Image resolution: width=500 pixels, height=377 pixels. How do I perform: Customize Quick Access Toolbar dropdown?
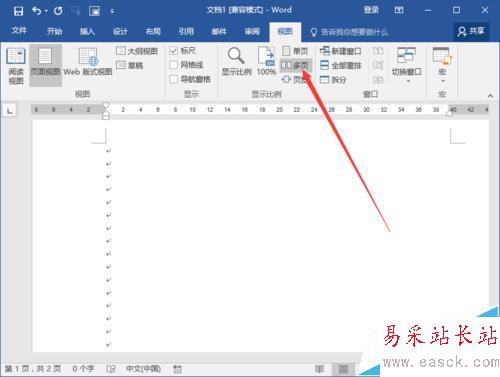(112, 12)
